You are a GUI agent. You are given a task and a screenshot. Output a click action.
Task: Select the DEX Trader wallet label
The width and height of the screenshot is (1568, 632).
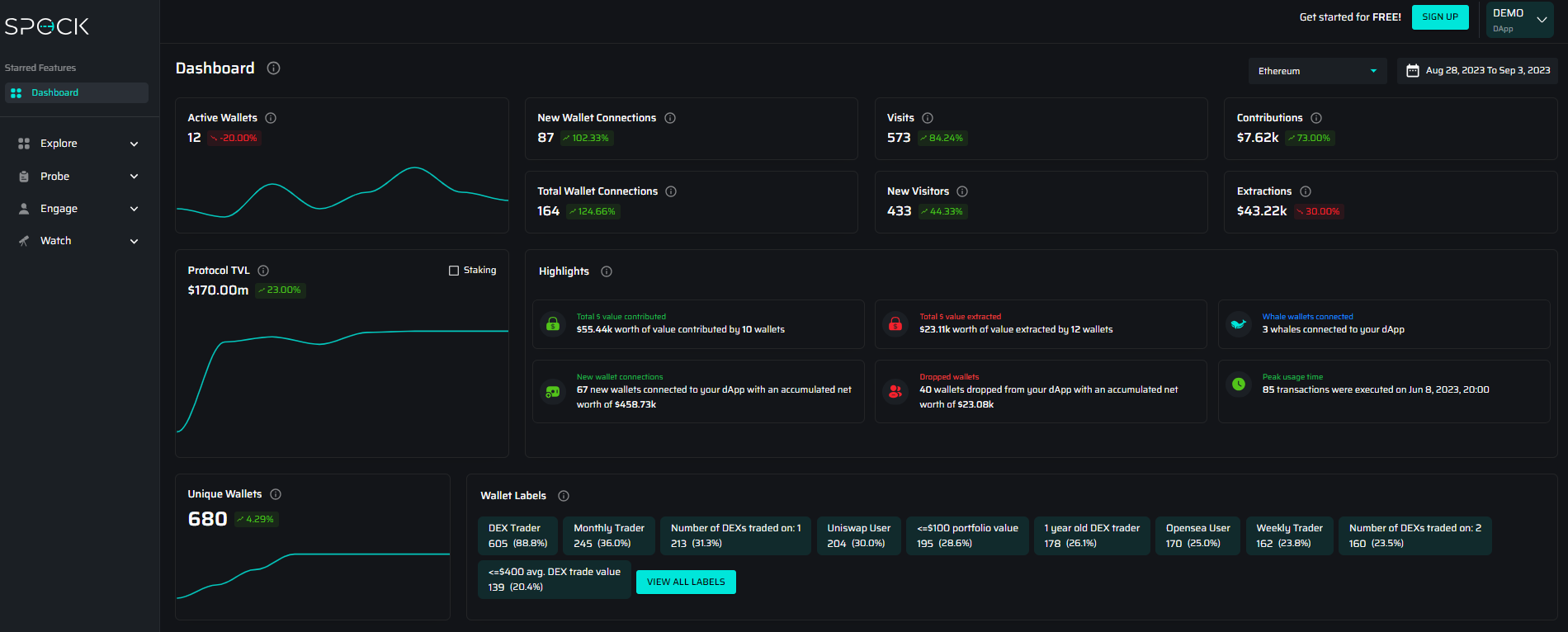[517, 535]
